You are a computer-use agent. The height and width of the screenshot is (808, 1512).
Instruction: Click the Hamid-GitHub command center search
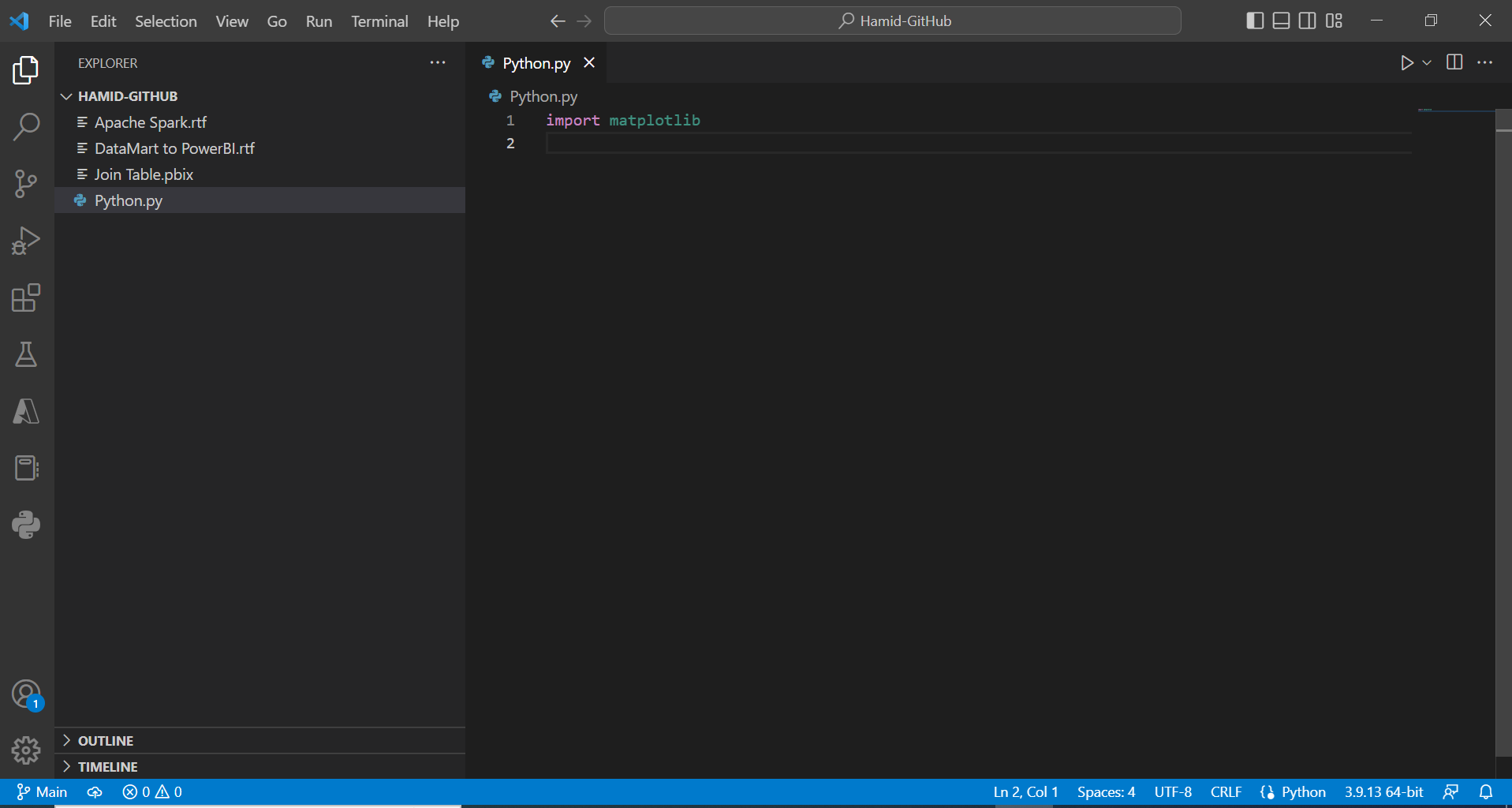[893, 21]
